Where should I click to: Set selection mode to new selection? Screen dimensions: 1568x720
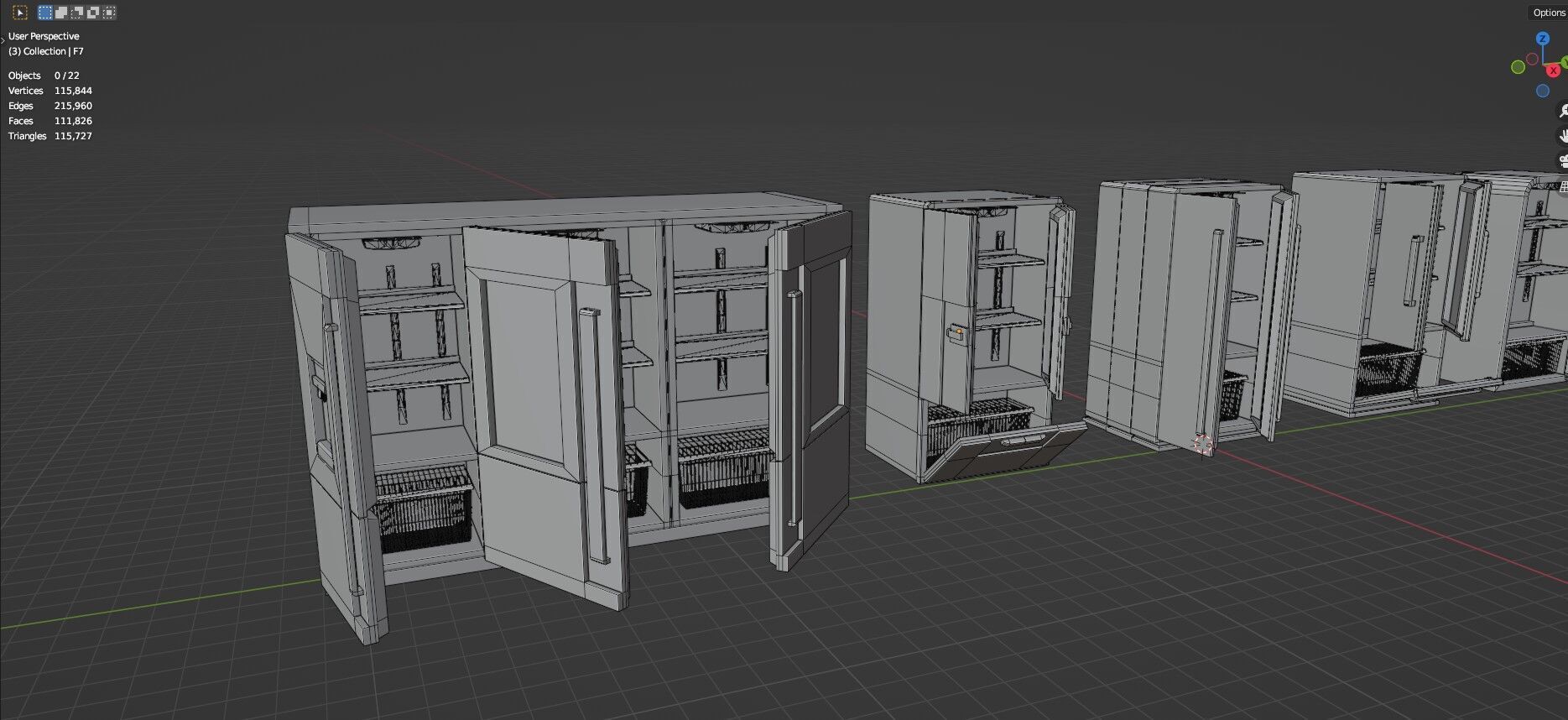click(x=45, y=13)
